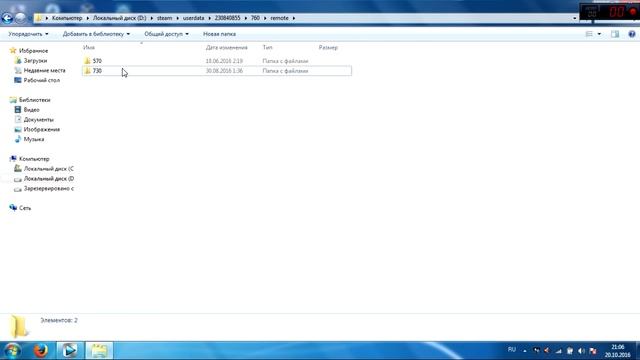Open the media player taskbar icon
The height and width of the screenshot is (360, 640).
[x=69, y=351]
